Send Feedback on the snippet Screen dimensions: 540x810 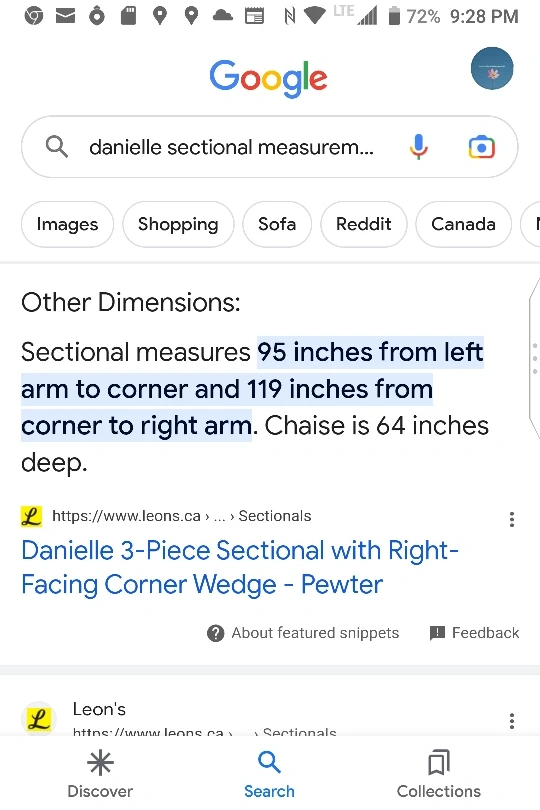pyautogui.click(x=474, y=633)
